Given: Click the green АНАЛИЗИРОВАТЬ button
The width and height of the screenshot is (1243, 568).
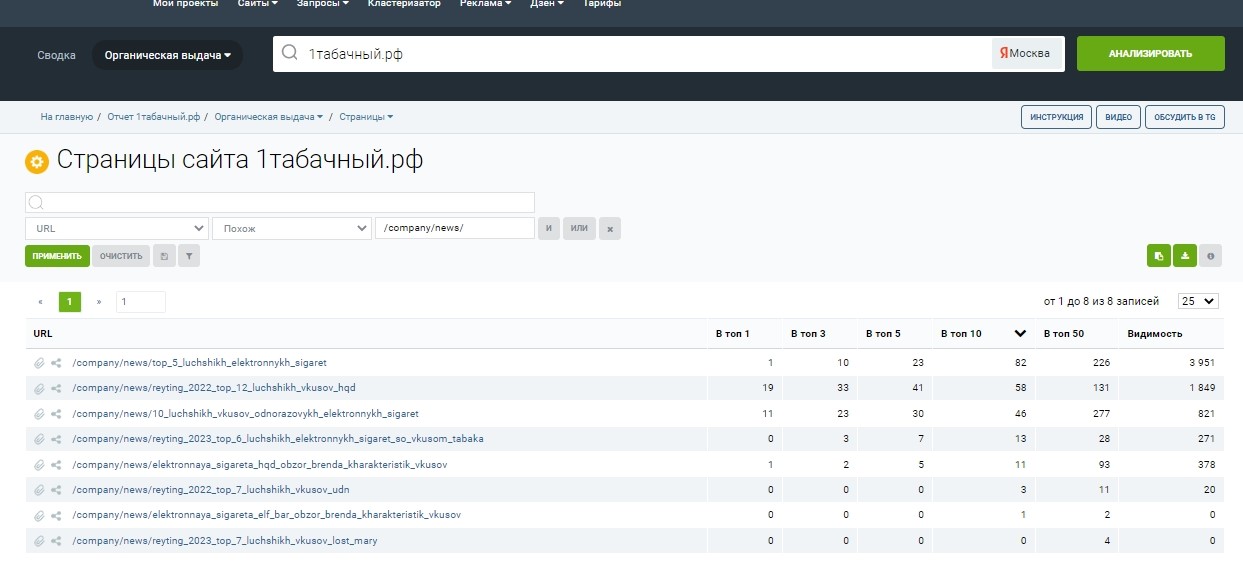Looking at the screenshot, I should click(1150, 54).
